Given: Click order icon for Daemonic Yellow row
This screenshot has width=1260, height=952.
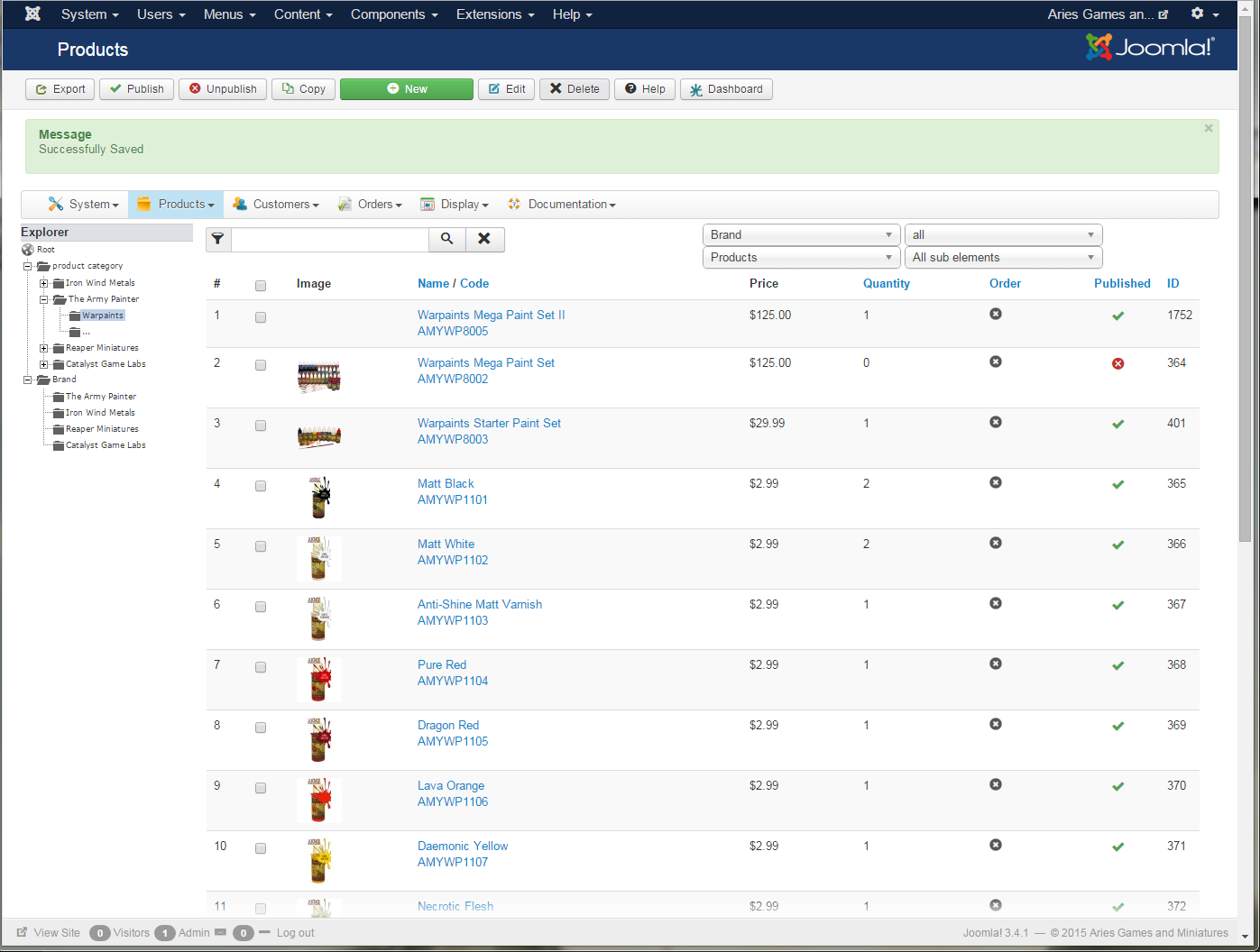Looking at the screenshot, I should (996, 845).
